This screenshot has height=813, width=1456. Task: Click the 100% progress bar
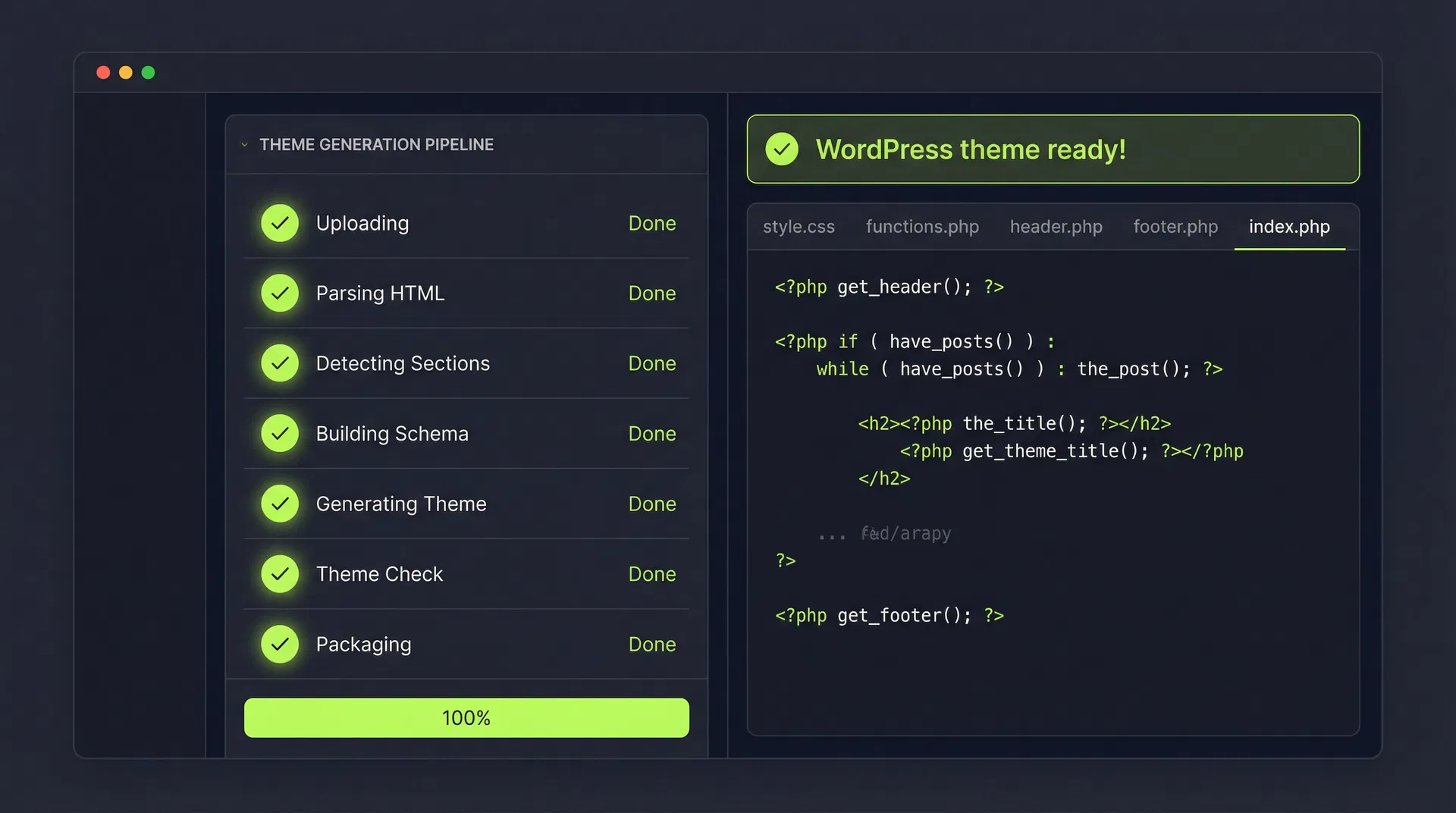click(466, 717)
